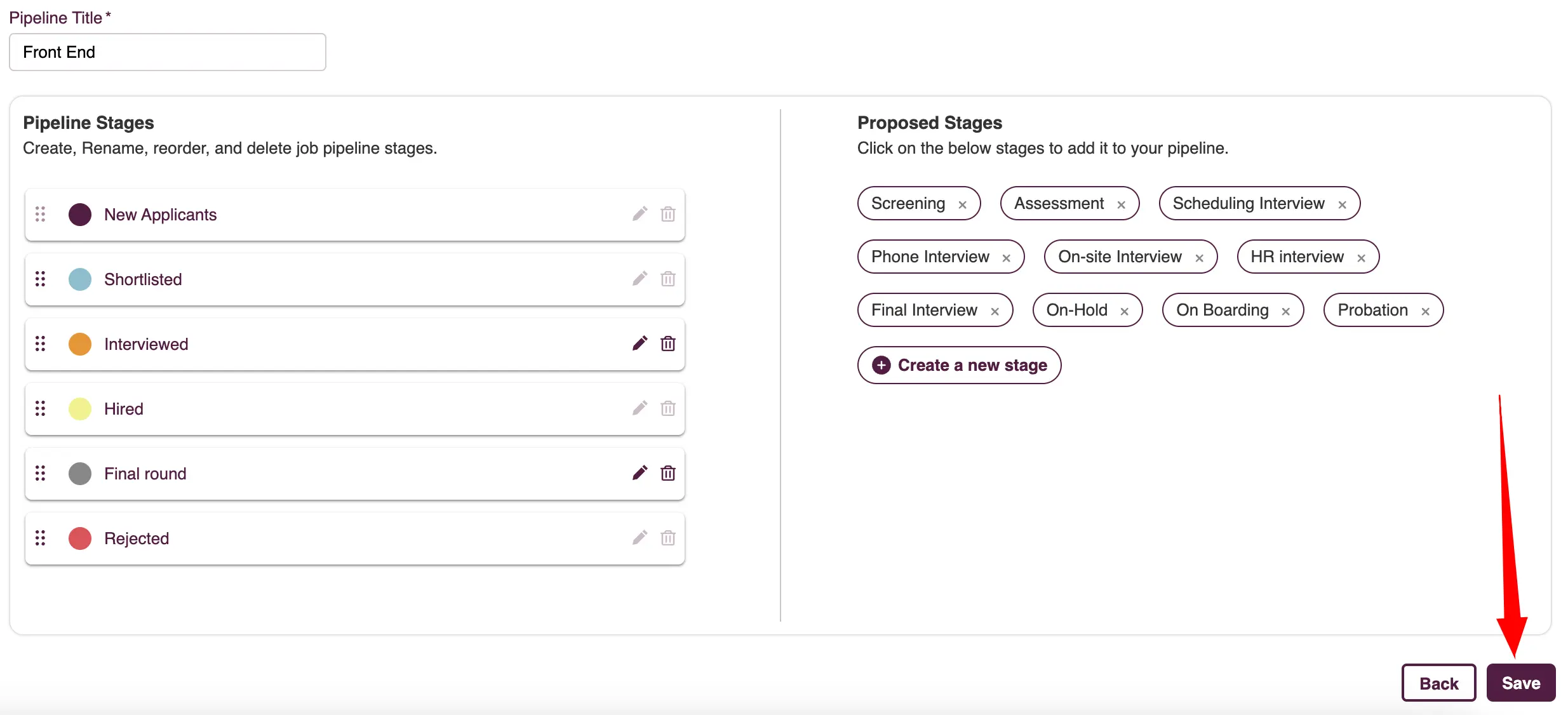Viewport: 1568px width, 715px height.
Task: Click the x on Screening proposed stage
Action: pos(962,204)
